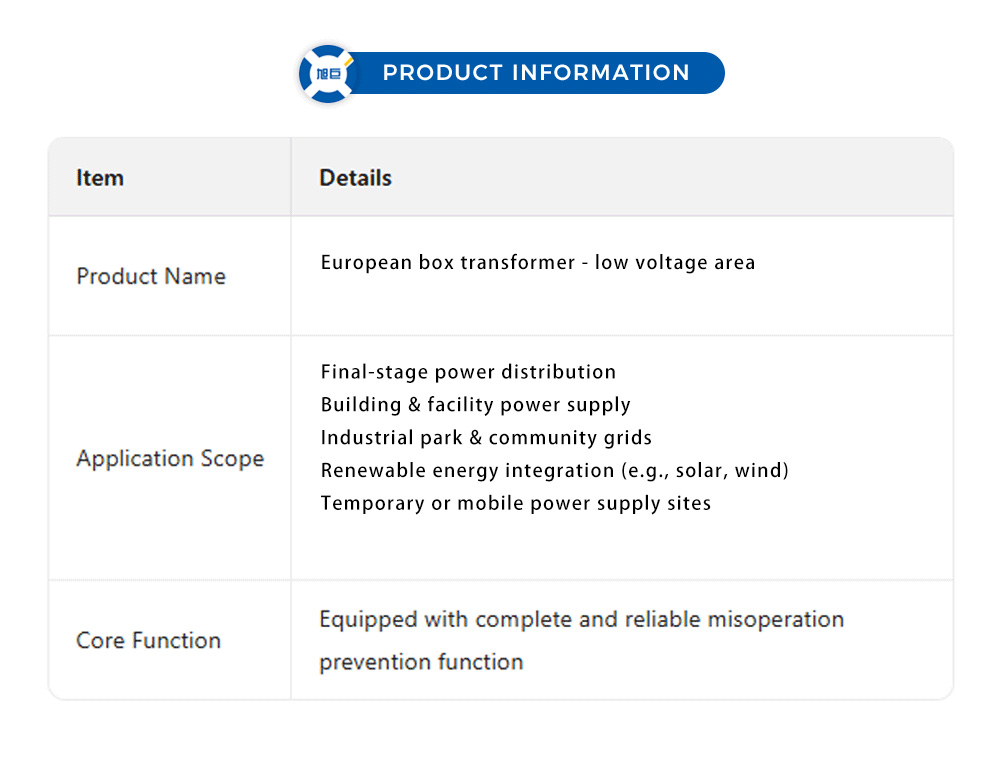Click the Core Function row label
The image size is (1000, 760).
(x=148, y=641)
